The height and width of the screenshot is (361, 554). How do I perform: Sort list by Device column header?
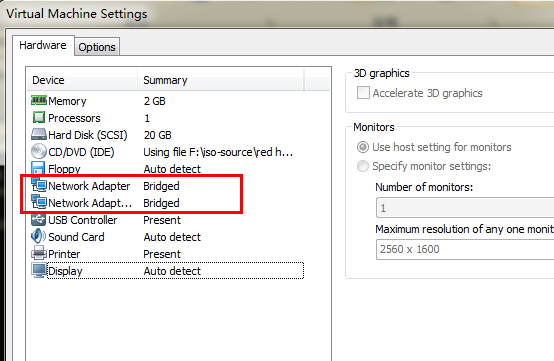coord(82,80)
